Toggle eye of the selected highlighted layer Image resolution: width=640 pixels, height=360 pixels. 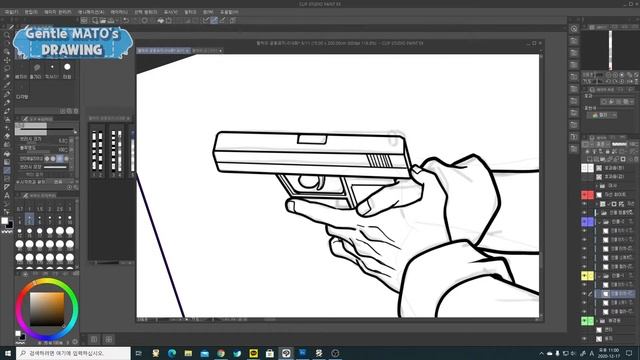[x=584, y=293]
